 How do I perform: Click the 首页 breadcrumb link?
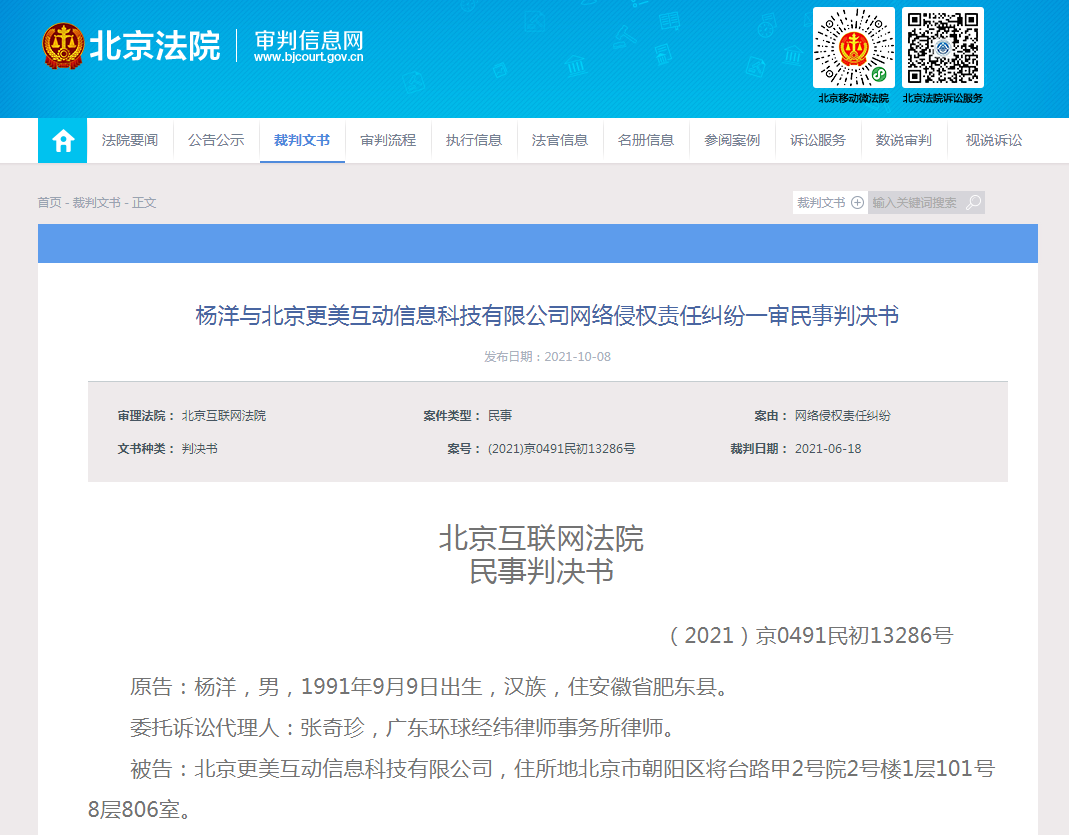(49, 203)
